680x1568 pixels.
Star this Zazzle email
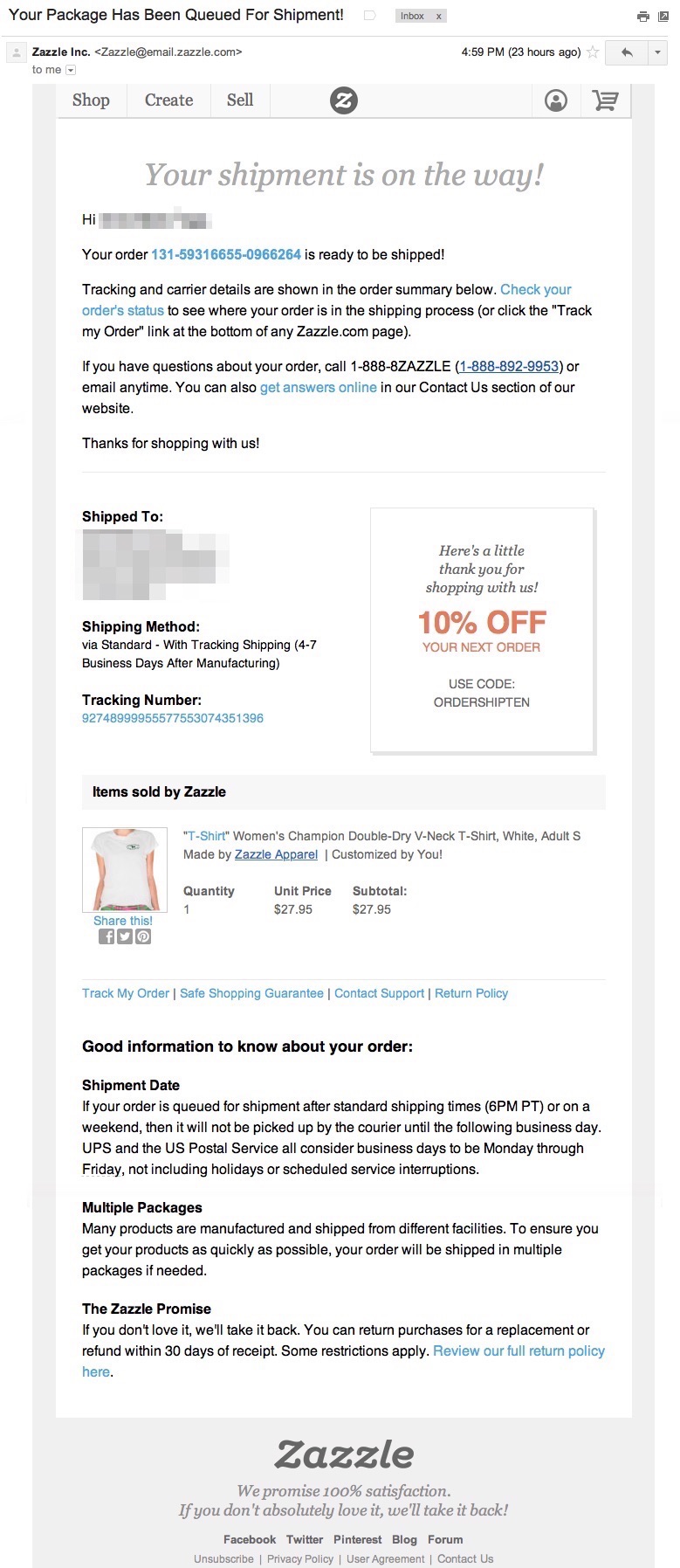click(x=593, y=52)
